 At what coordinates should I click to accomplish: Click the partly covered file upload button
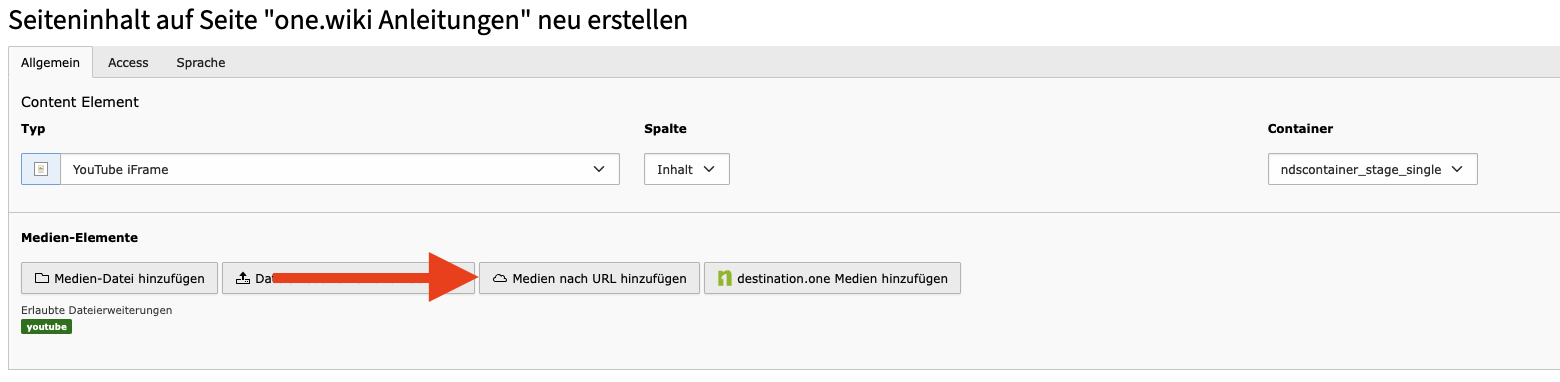[x=348, y=279]
